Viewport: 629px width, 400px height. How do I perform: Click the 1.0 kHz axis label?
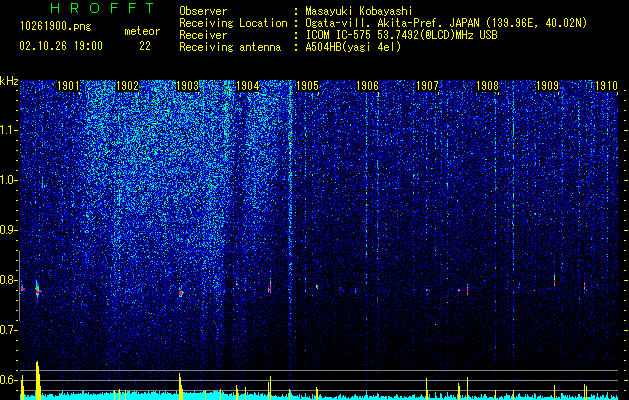click(x=9, y=180)
